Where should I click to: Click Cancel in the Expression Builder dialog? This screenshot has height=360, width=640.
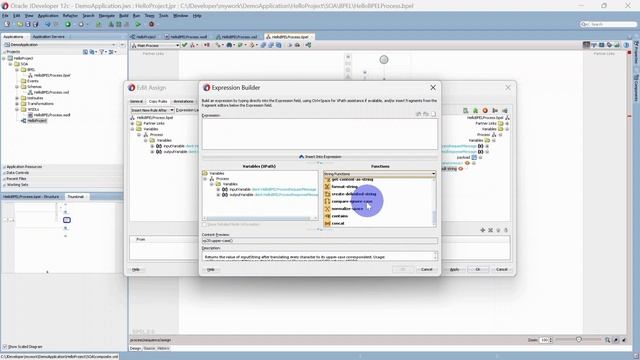(x=426, y=269)
